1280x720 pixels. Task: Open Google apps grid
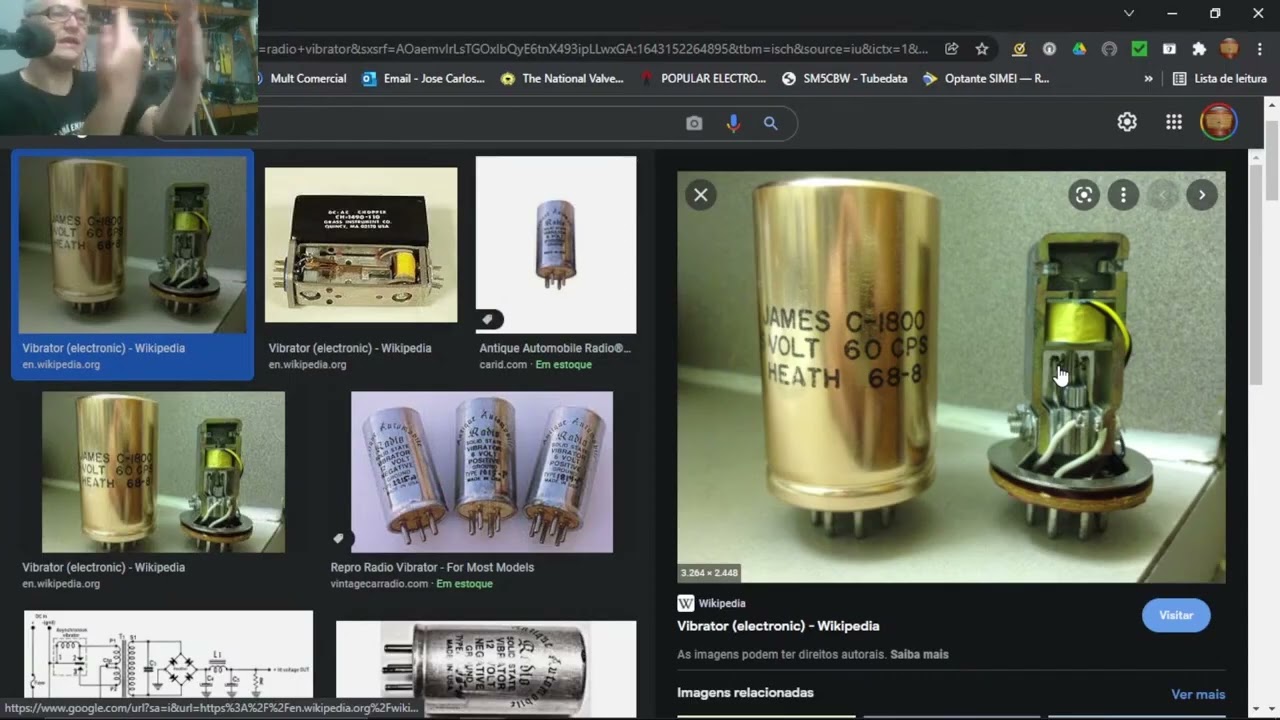pos(1174,122)
